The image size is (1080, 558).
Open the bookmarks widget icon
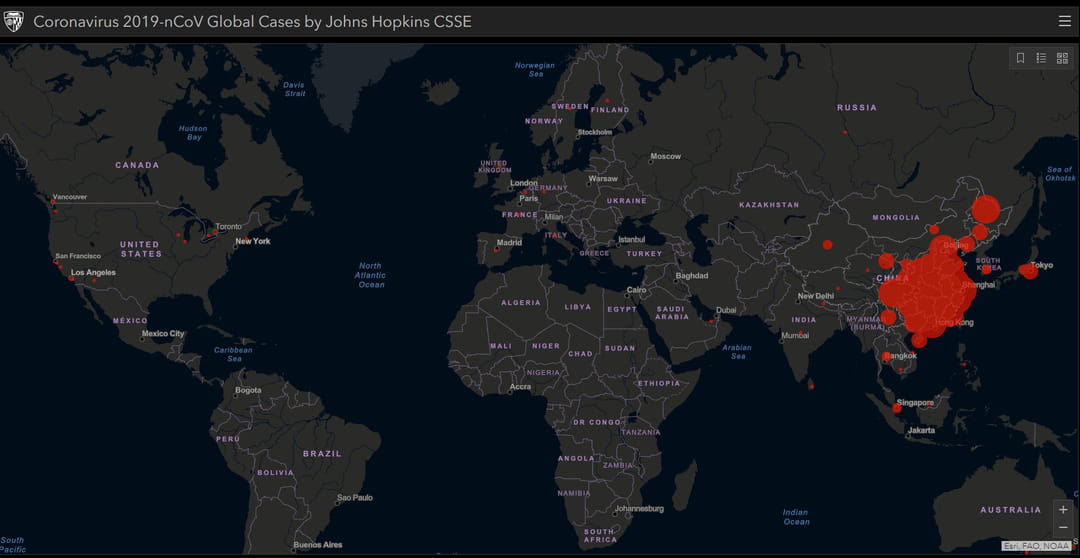(1021, 58)
